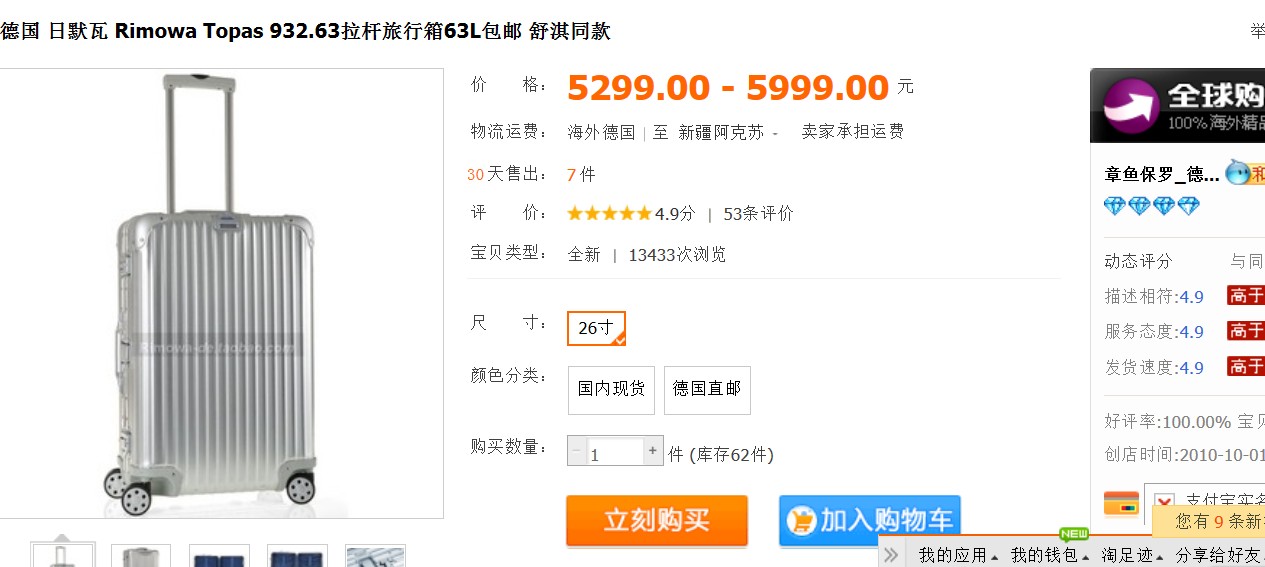Select the first suitcase thumbnail below image

click(62, 555)
